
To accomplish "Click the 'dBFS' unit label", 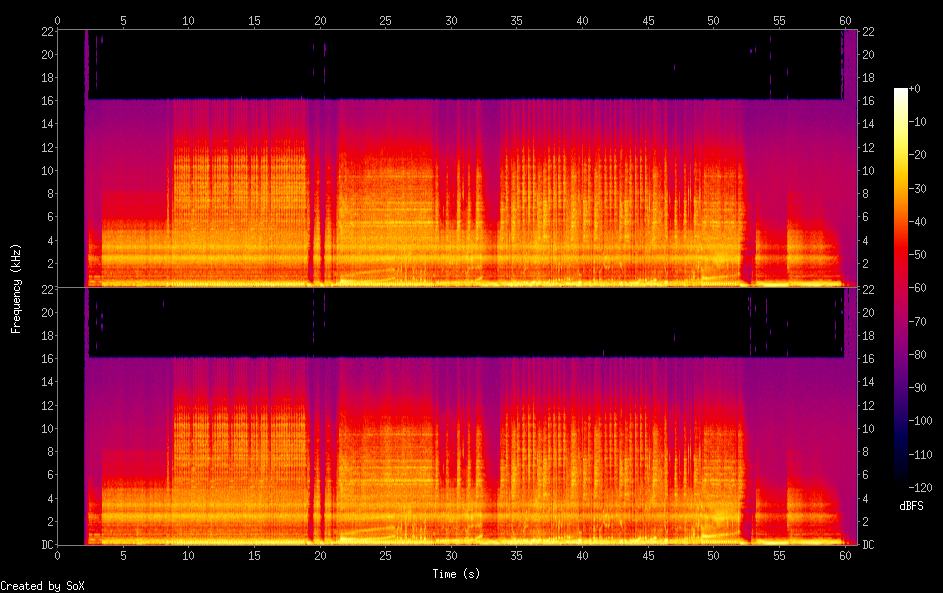I will point(911,506).
